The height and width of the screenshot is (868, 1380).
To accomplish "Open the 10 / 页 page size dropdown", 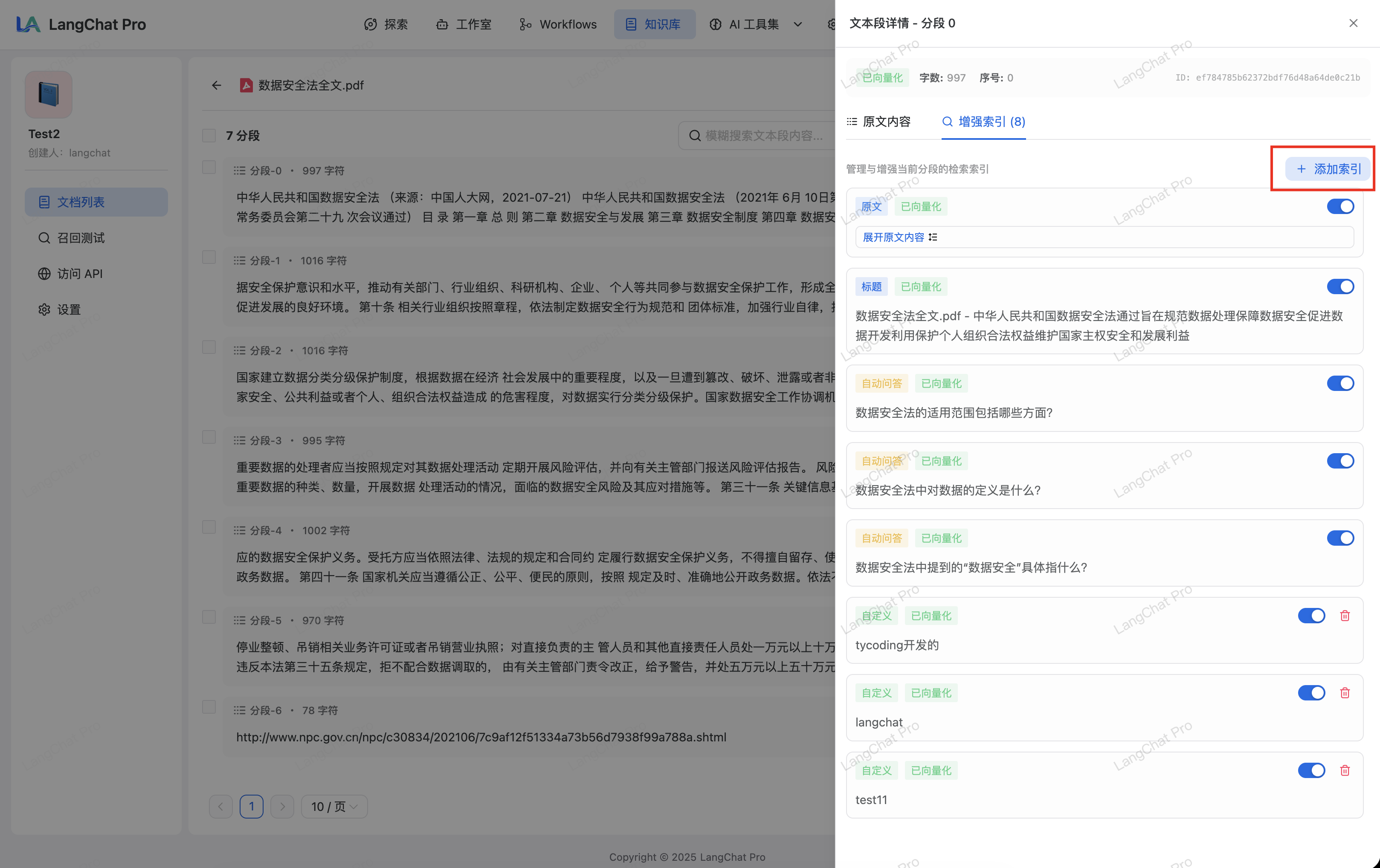I will pos(334,806).
